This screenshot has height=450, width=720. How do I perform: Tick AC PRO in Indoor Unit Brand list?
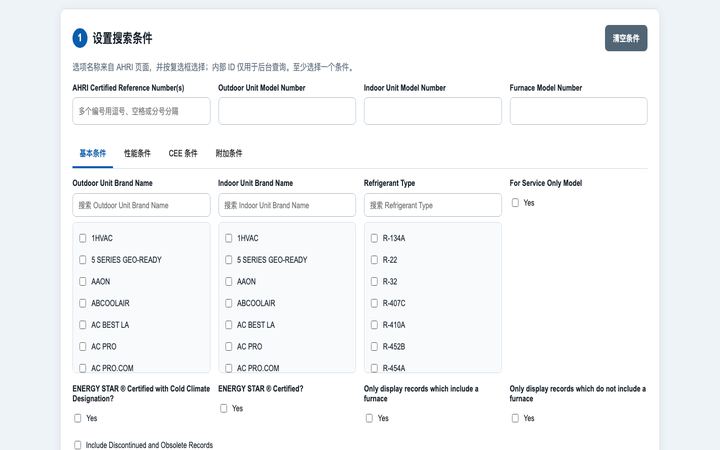point(229,346)
